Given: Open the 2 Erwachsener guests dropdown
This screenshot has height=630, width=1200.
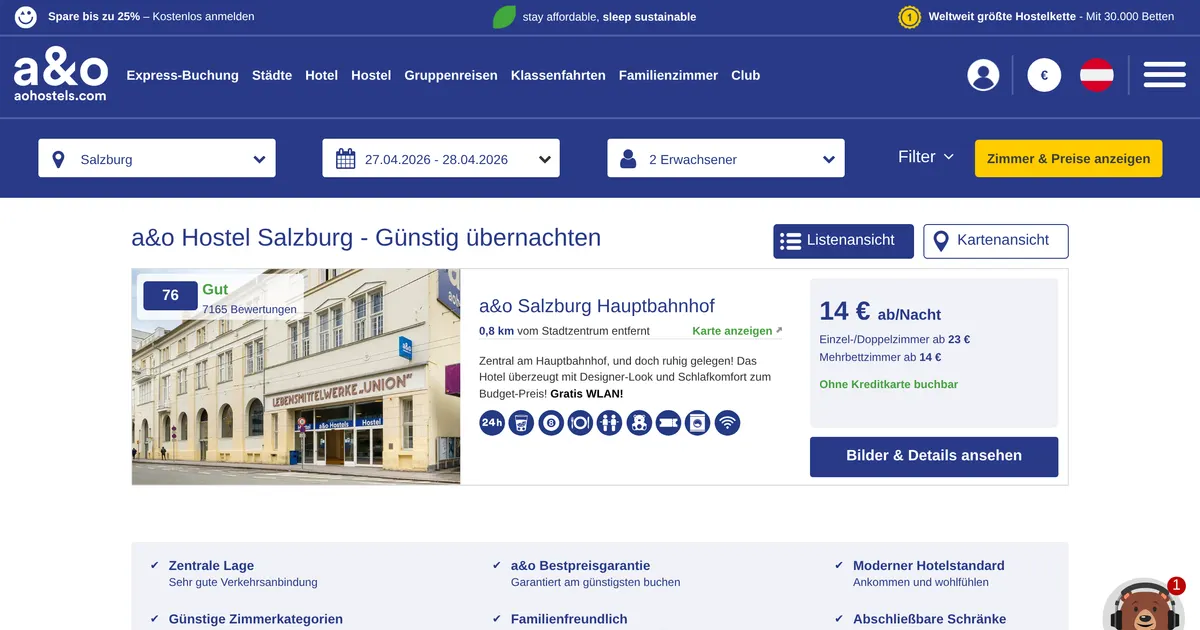Looking at the screenshot, I should [726, 158].
